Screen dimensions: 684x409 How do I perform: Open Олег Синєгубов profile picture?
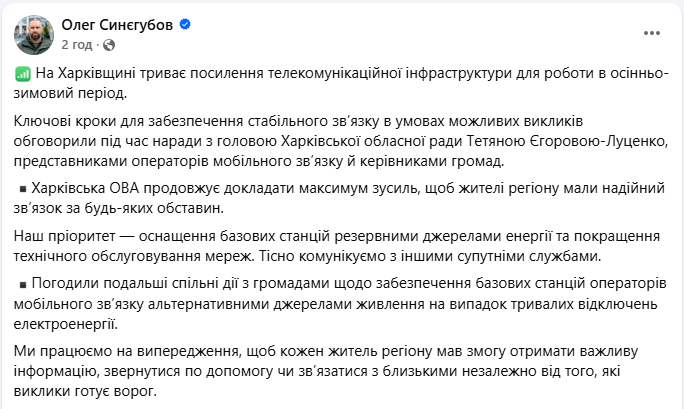click(x=33, y=33)
